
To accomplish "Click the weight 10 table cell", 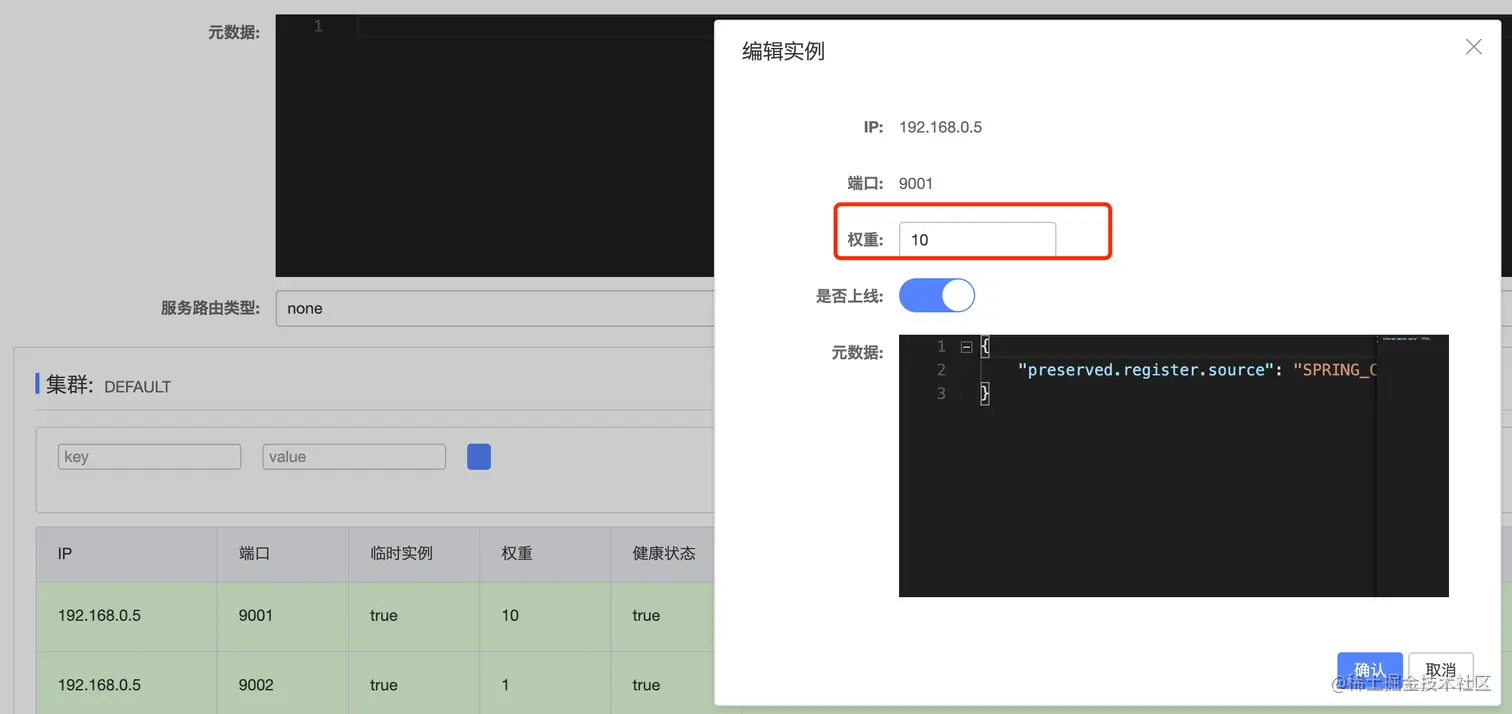I will click(x=545, y=616).
